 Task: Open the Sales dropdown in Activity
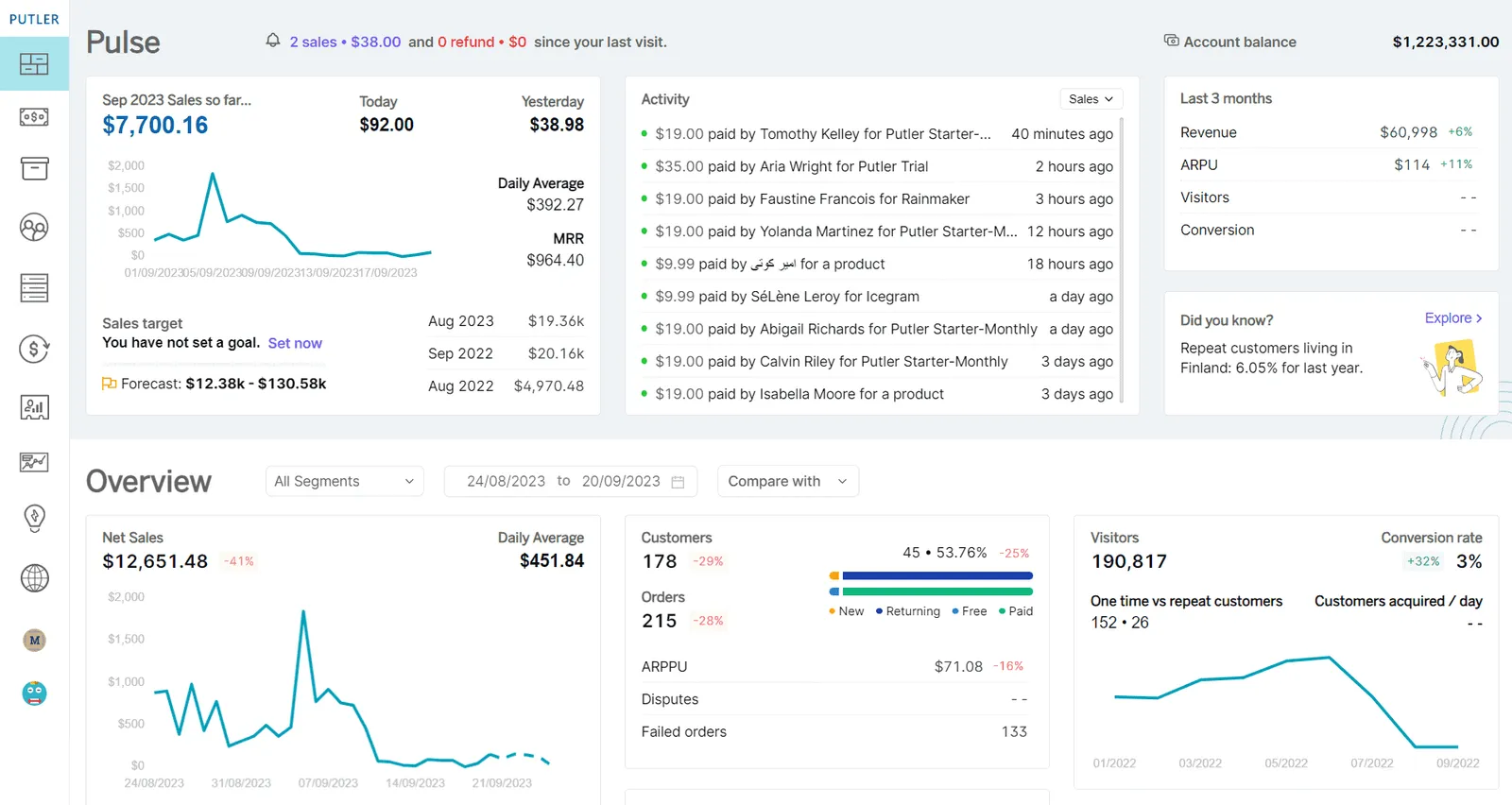(x=1091, y=99)
